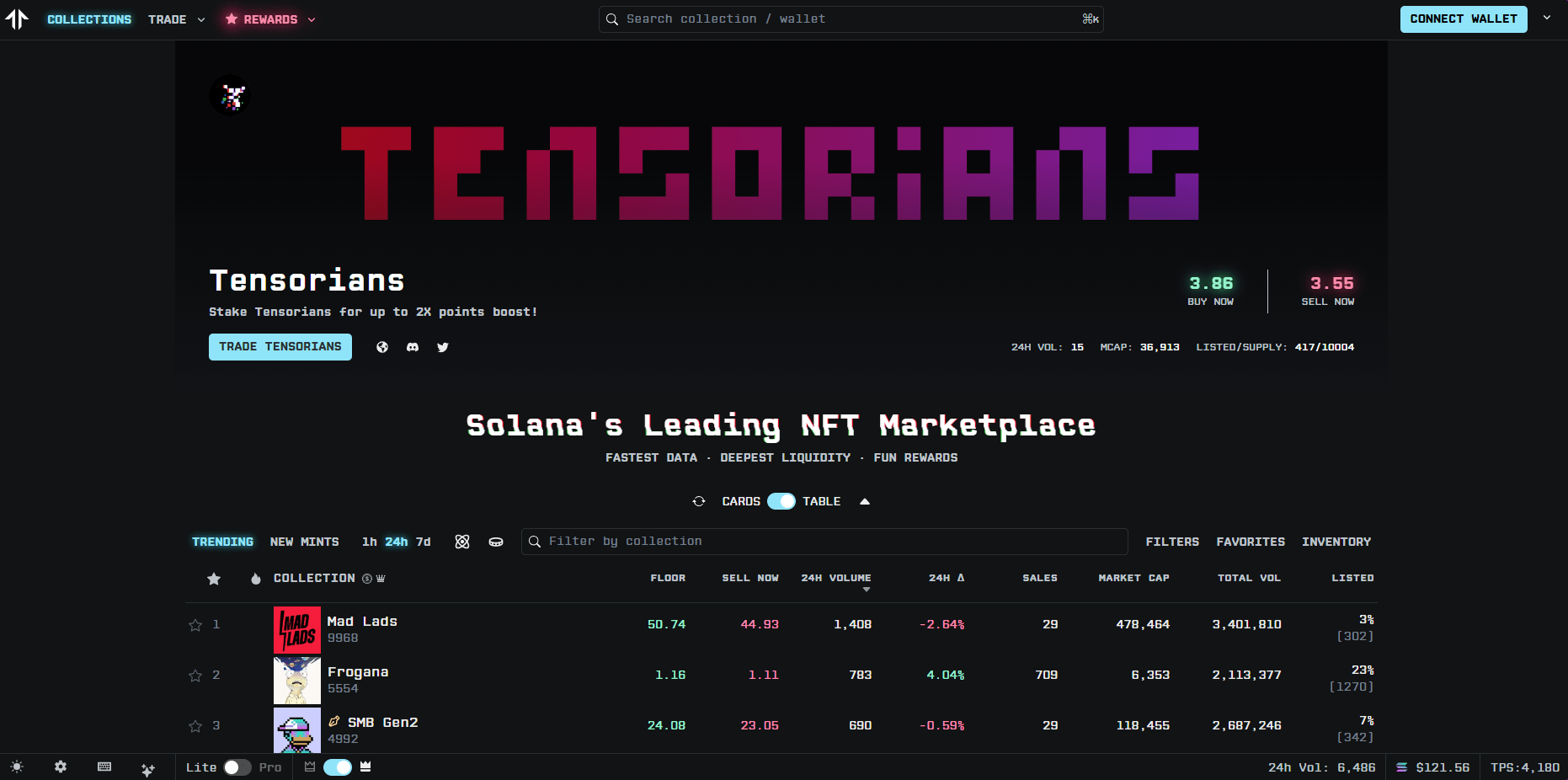The image size is (1568, 780).
Task: Click the pencil icon beside SMB Gen2
Action: [334, 722]
